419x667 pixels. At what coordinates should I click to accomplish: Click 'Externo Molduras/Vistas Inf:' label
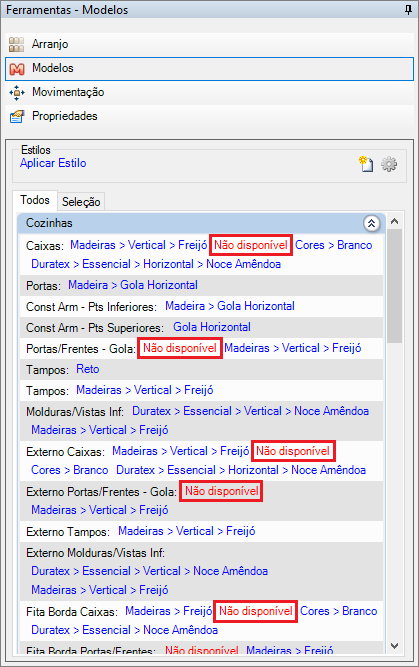pyautogui.click(x=95, y=553)
